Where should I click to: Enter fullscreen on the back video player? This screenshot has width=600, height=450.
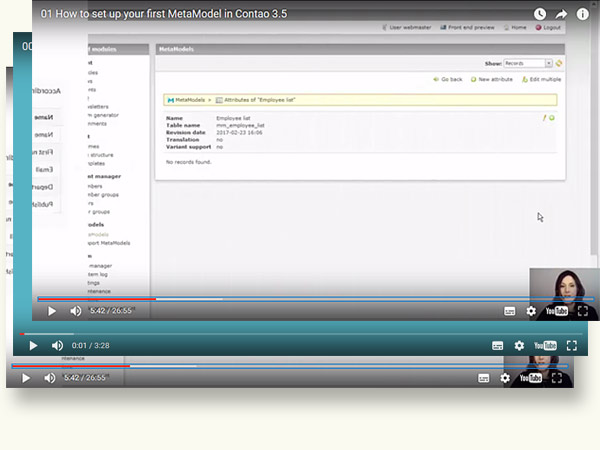pos(557,378)
